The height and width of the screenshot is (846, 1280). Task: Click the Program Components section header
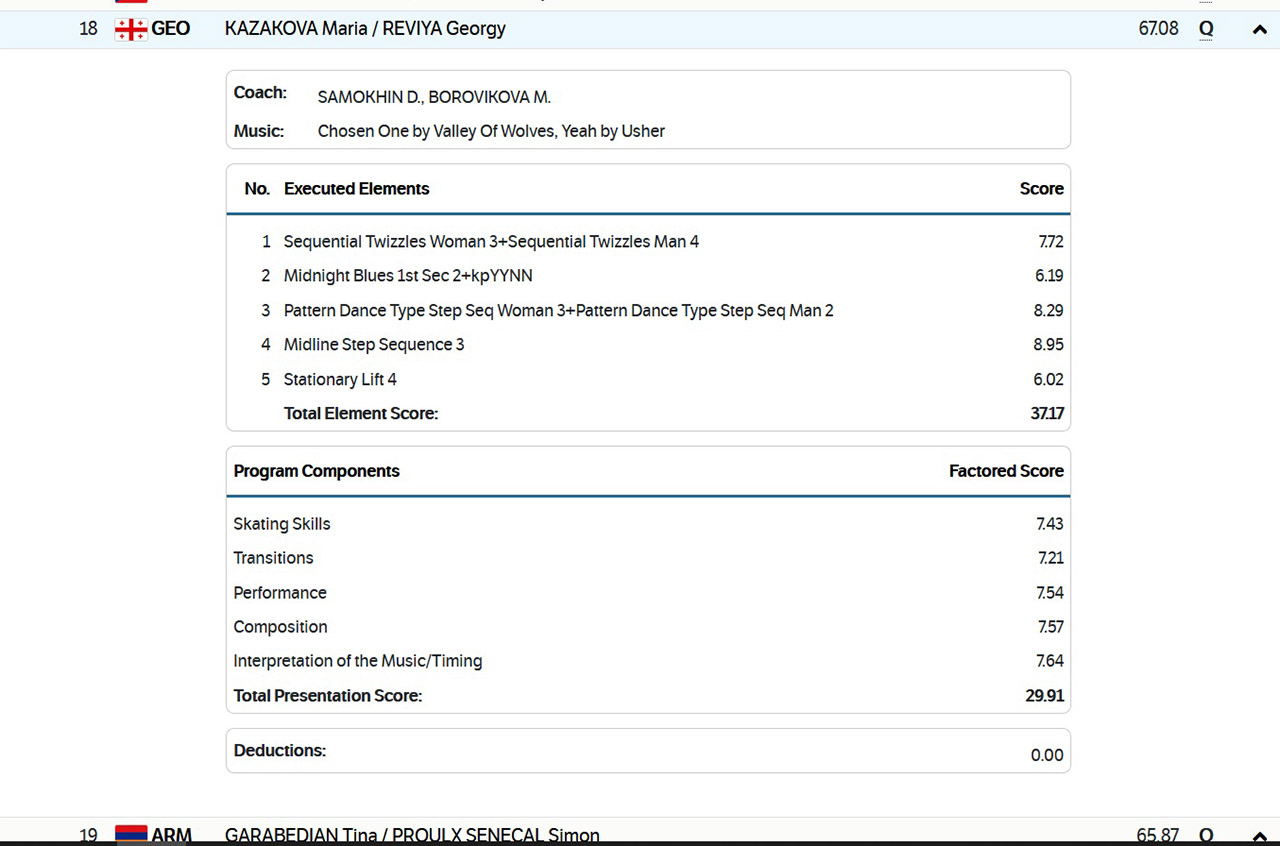[x=316, y=471]
